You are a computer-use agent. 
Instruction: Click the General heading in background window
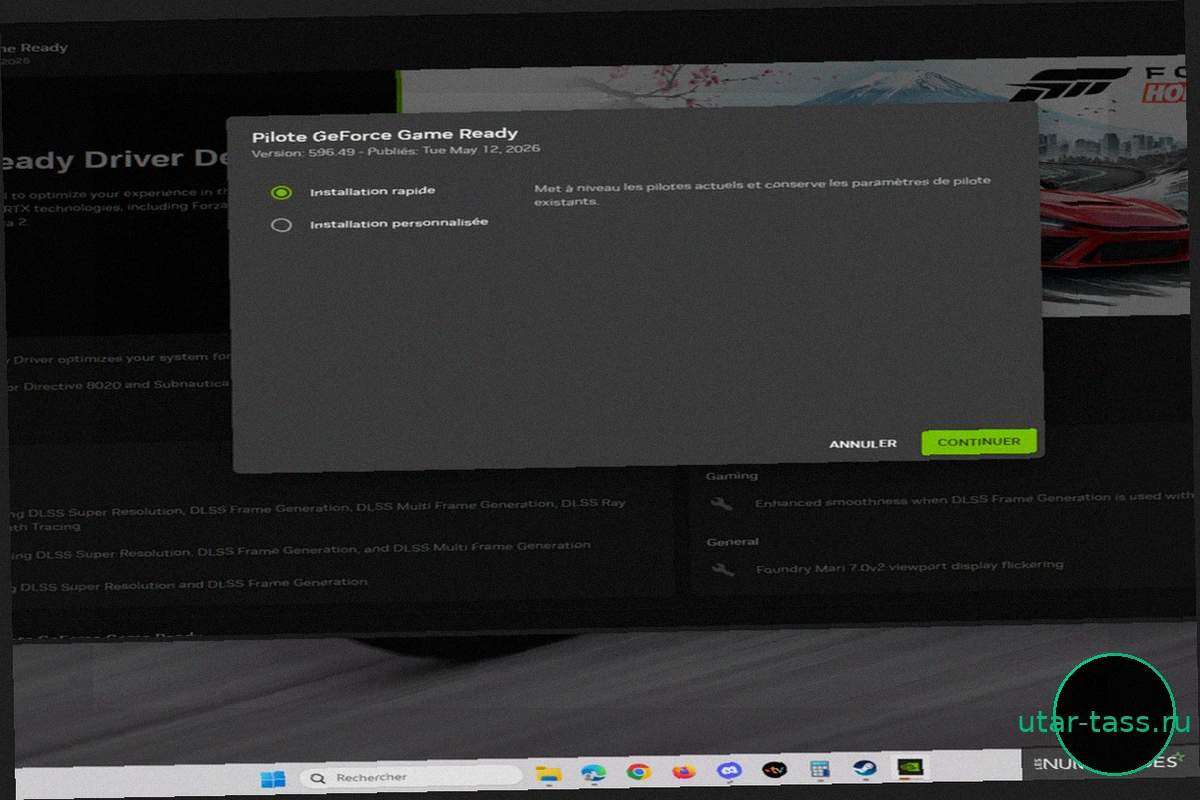coord(732,542)
